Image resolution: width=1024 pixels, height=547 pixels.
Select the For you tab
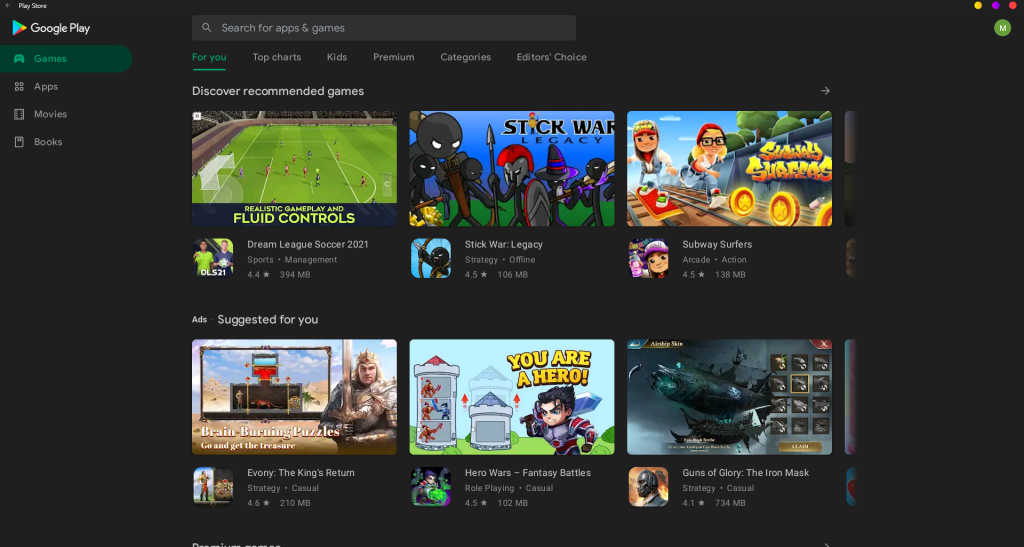pyautogui.click(x=209, y=57)
